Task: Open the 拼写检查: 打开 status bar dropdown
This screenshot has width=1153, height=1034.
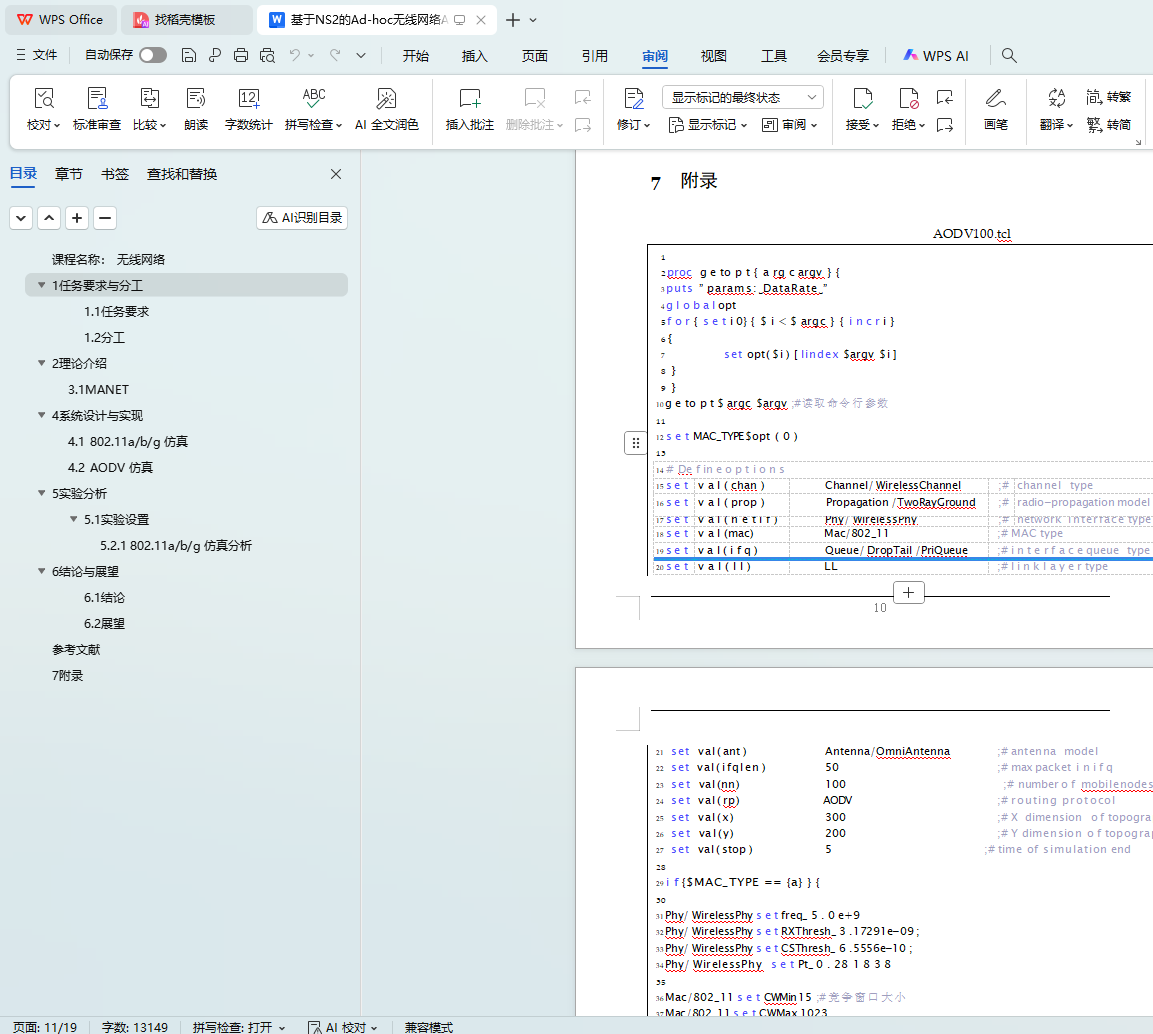Action: pyautogui.click(x=239, y=1027)
